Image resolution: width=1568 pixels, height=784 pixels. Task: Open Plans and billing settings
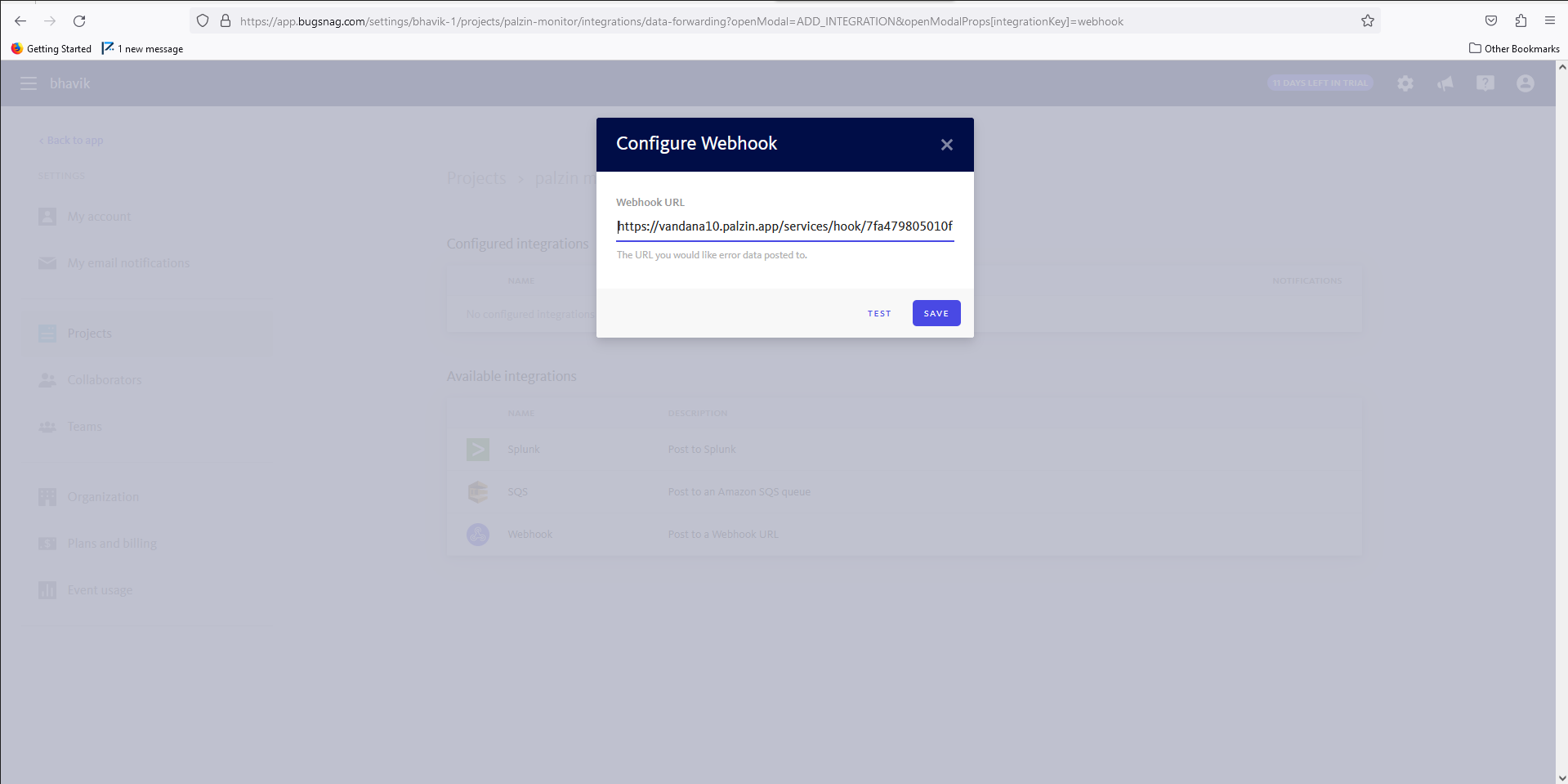coord(112,544)
